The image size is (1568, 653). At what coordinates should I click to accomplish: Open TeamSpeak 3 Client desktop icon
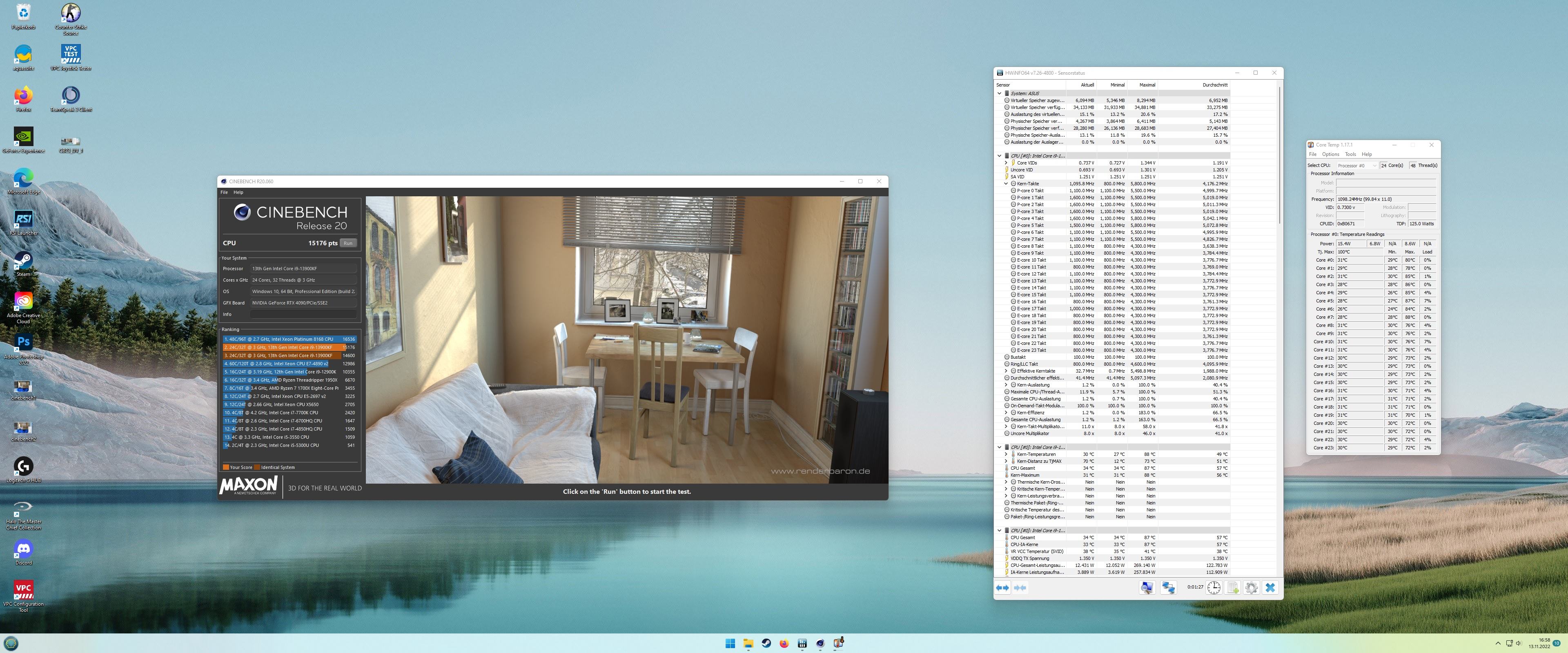(71, 99)
